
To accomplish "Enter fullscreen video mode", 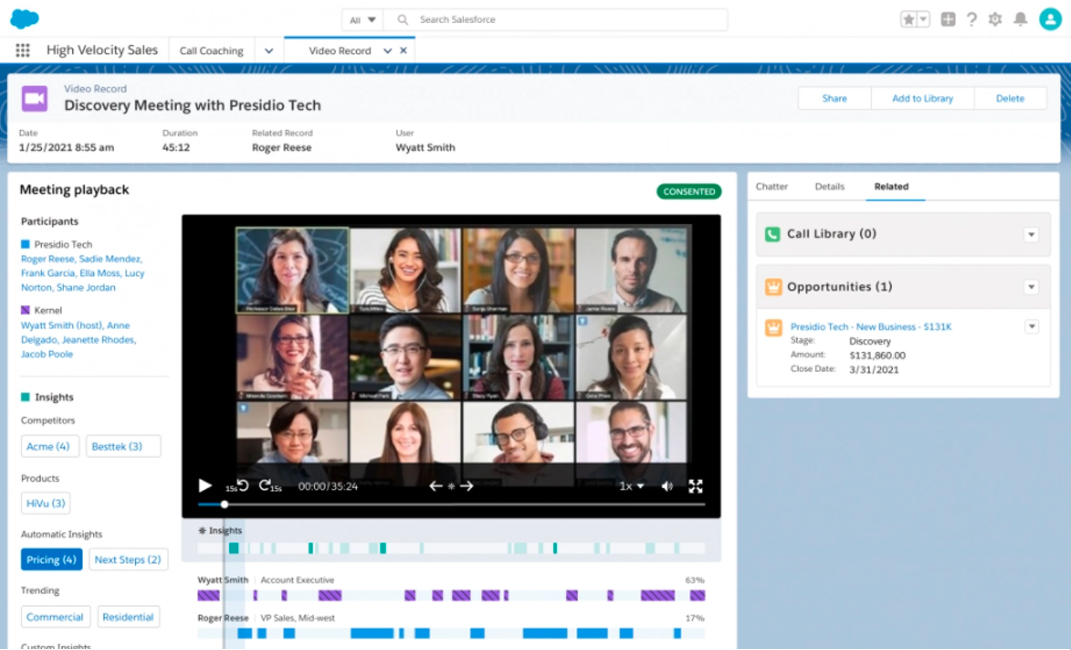I will pyautogui.click(x=696, y=486).
